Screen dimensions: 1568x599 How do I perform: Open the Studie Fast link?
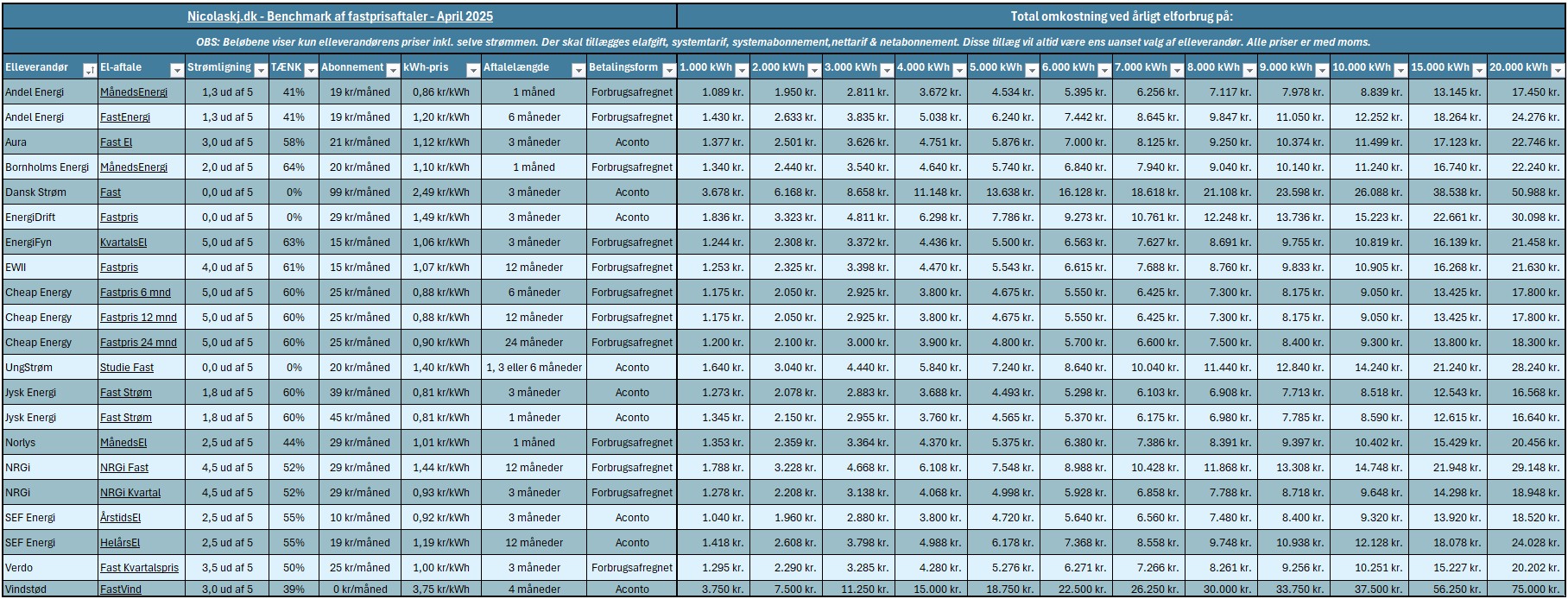tap(127, 368)
